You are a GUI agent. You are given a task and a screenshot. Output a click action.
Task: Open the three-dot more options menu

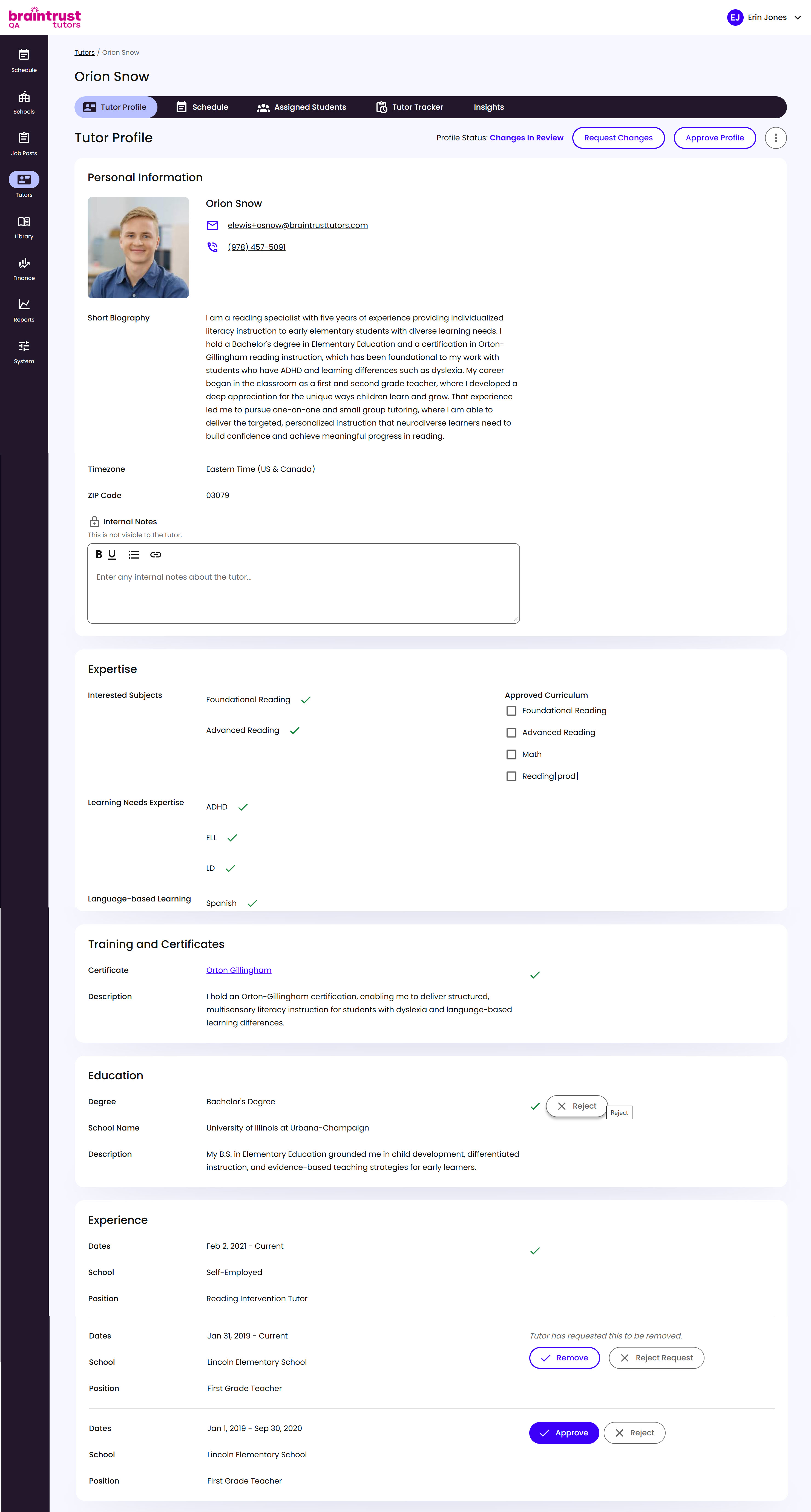[x=775, y=138]
